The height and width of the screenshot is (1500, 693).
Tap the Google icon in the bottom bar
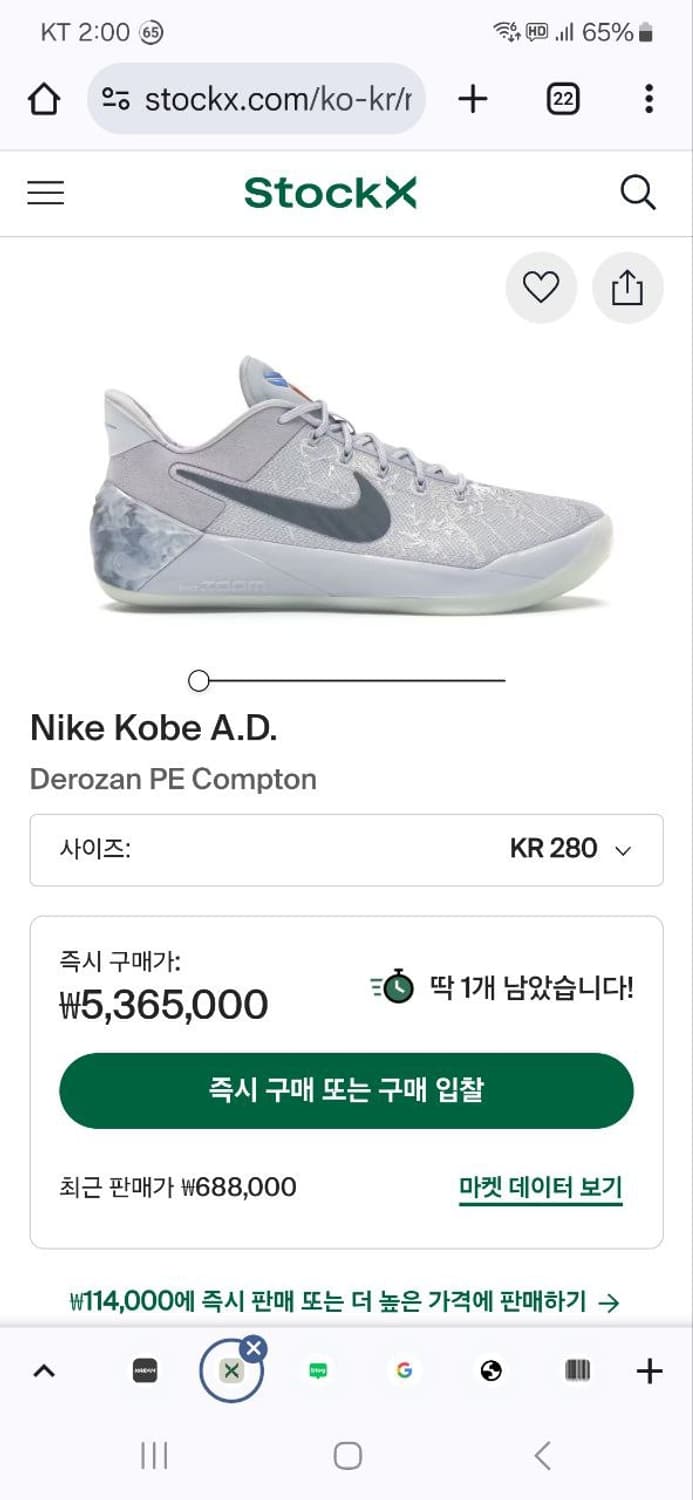(x=404, y=1371)
